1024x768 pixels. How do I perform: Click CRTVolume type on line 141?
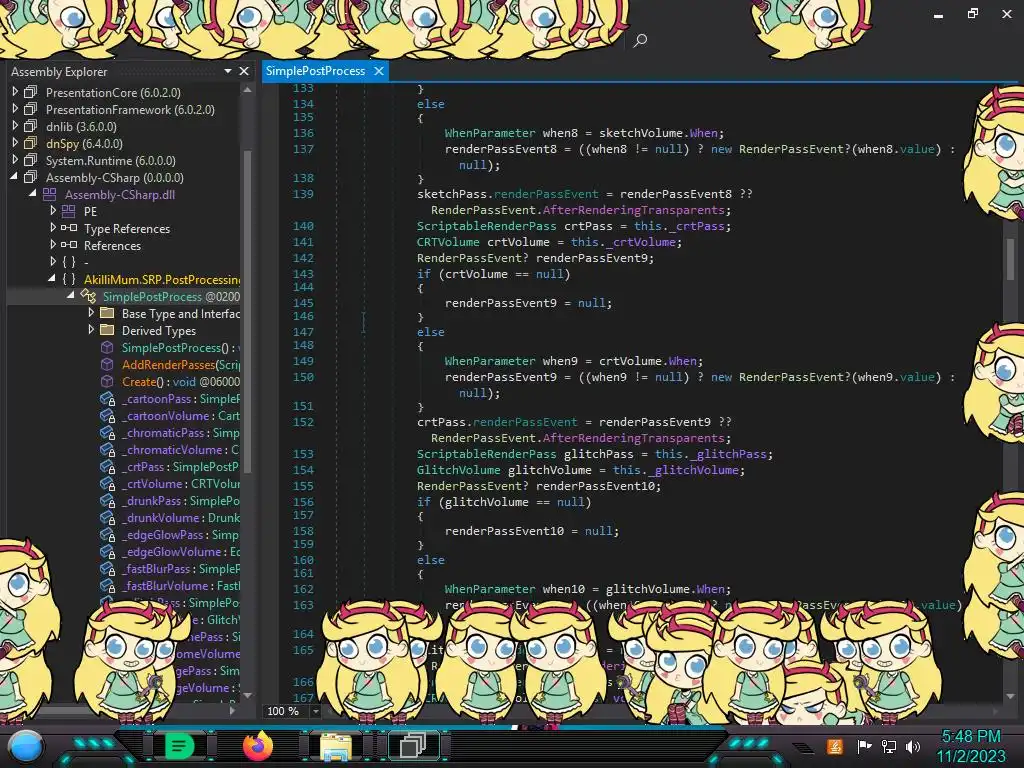448,242
